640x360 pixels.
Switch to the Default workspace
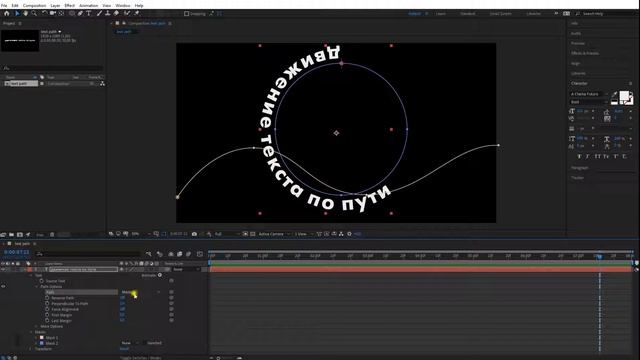[414, 14]
